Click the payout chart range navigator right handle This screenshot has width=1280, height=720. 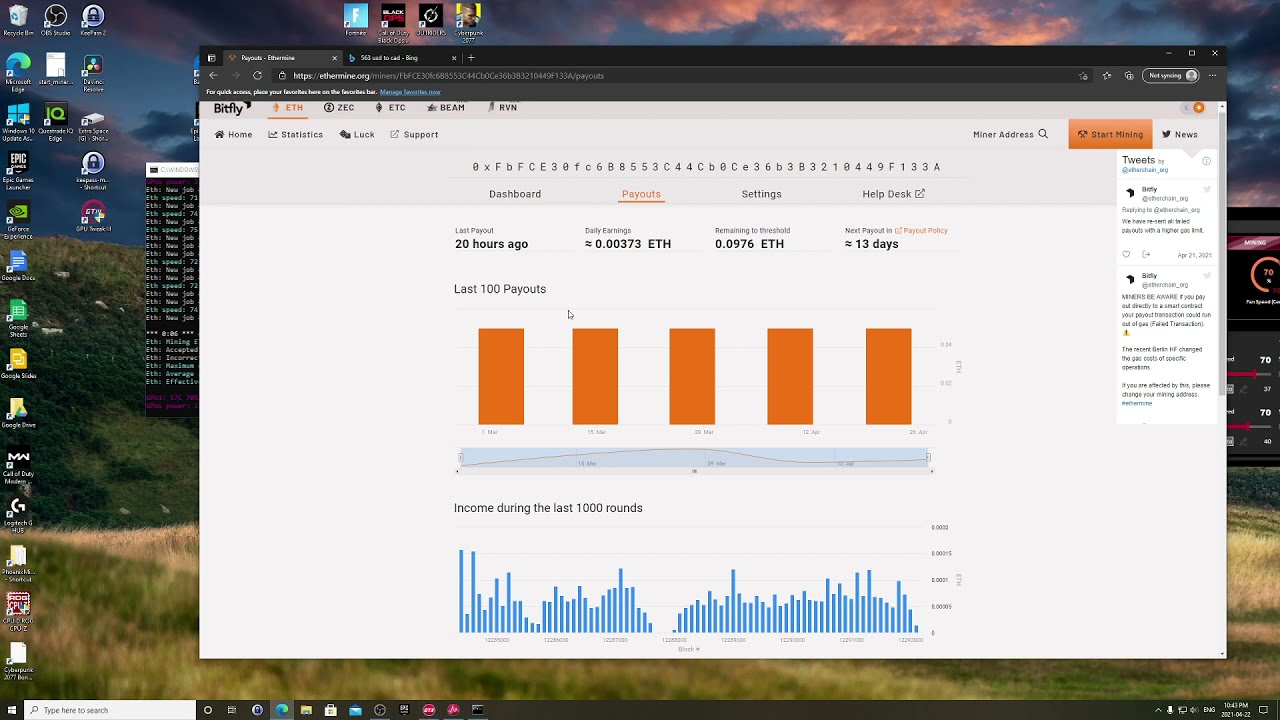coord(928,458)
